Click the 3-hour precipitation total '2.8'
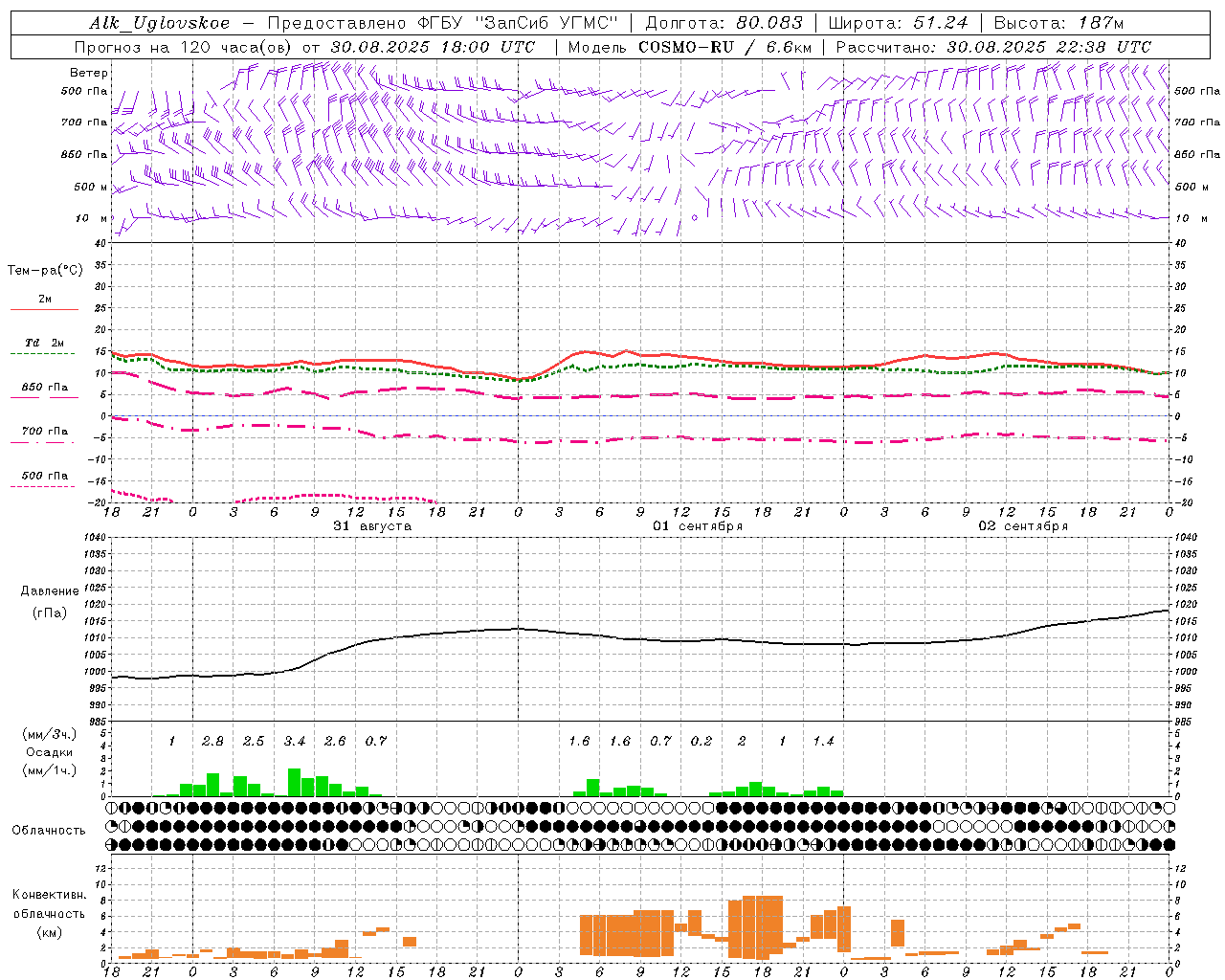Viewport: 1225px width, 980px height. click(212, 742)
